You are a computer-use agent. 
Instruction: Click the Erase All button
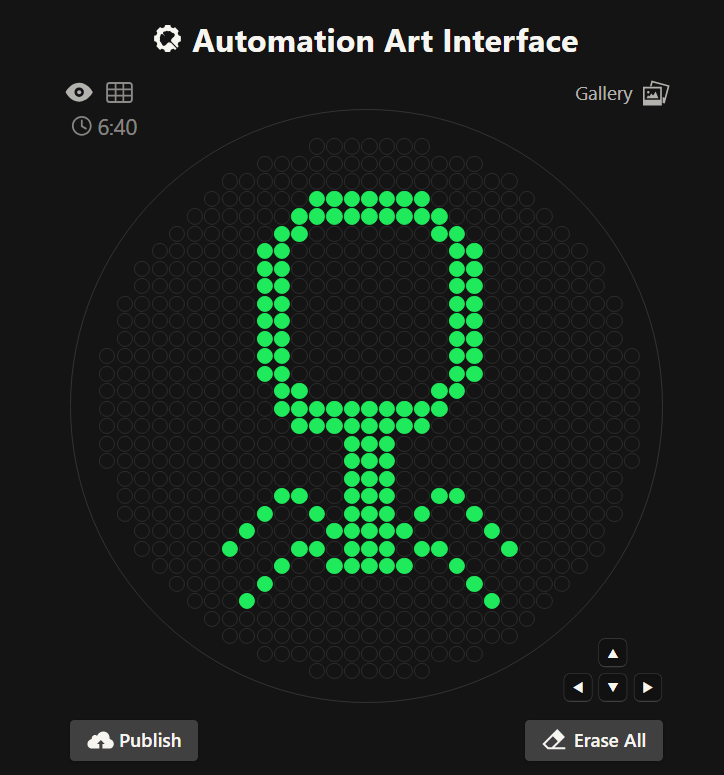pyautogui.click(x=594, y=741)
